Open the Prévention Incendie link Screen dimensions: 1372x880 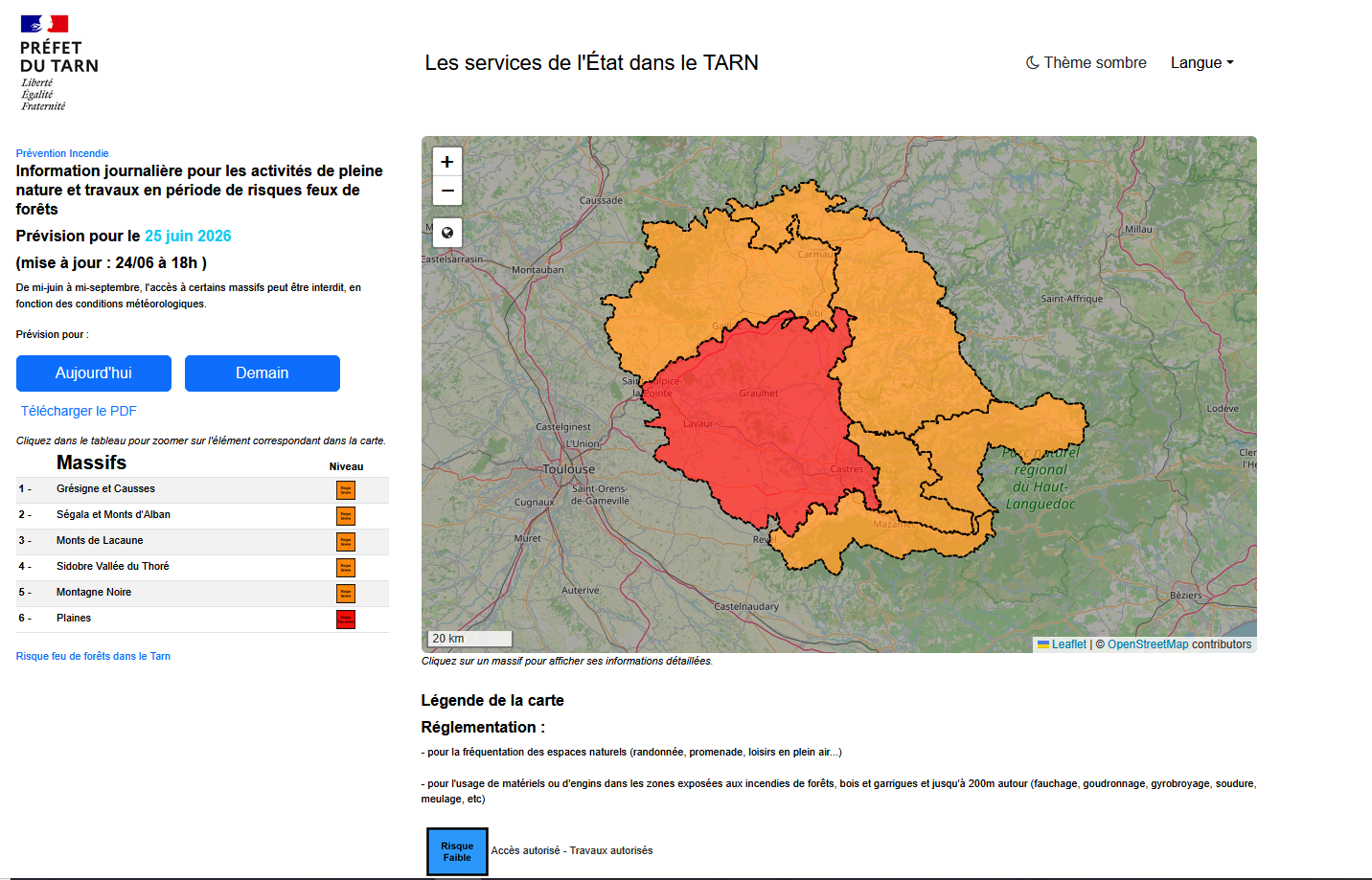(x=62, y=153)
